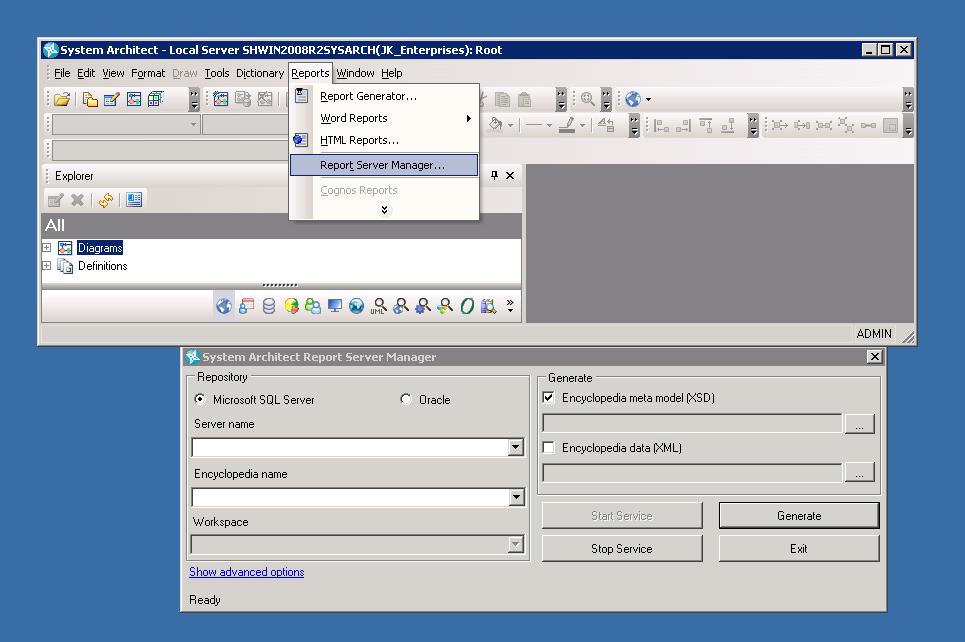This screenshot has width=965, height=642.
Task: Select the dark globe icon in Explorer strip
Action: (356, 306)
